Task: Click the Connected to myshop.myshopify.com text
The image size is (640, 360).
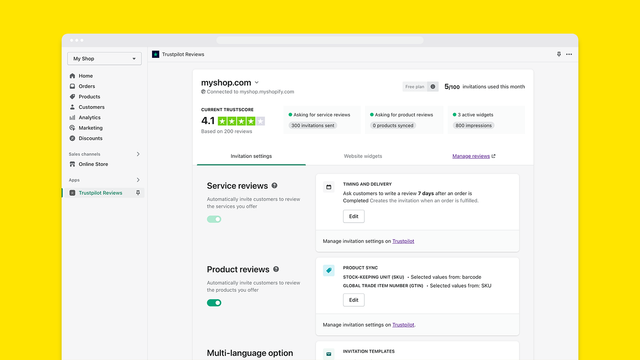Action: click(250, 92)
